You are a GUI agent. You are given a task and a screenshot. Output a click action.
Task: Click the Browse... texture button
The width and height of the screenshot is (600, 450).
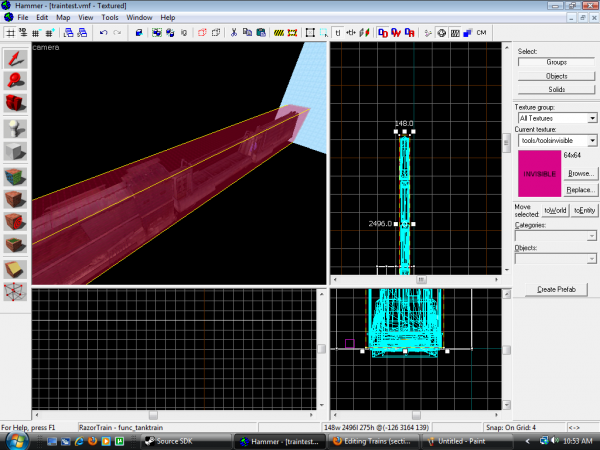[581, 173]
